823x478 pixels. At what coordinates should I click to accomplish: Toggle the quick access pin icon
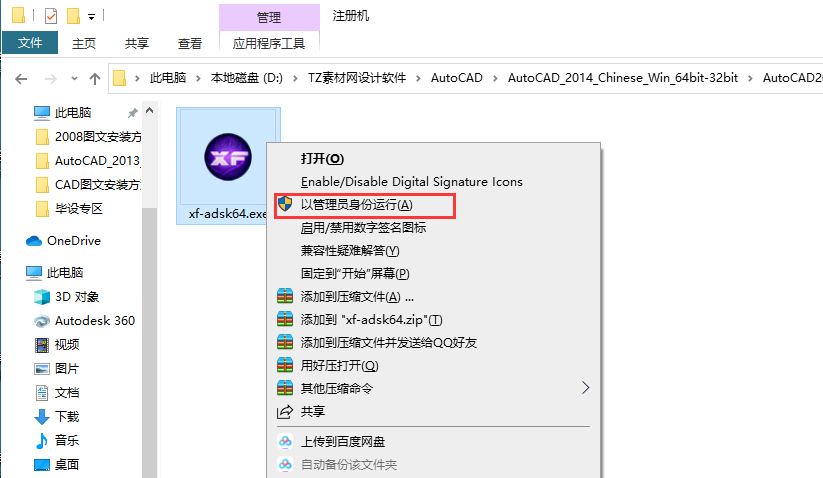tap(132, 113)
